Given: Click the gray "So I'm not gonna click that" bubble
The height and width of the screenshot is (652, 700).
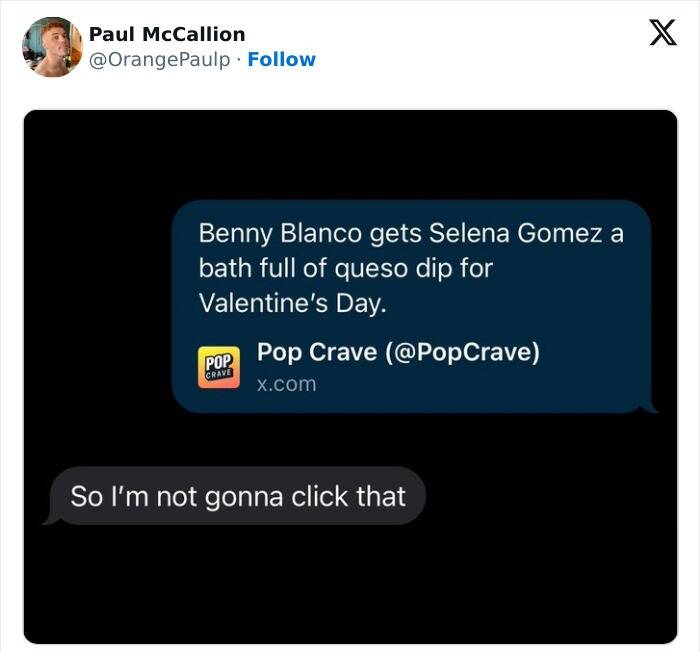Looking at the screenshot, I should tap(238, 496).
